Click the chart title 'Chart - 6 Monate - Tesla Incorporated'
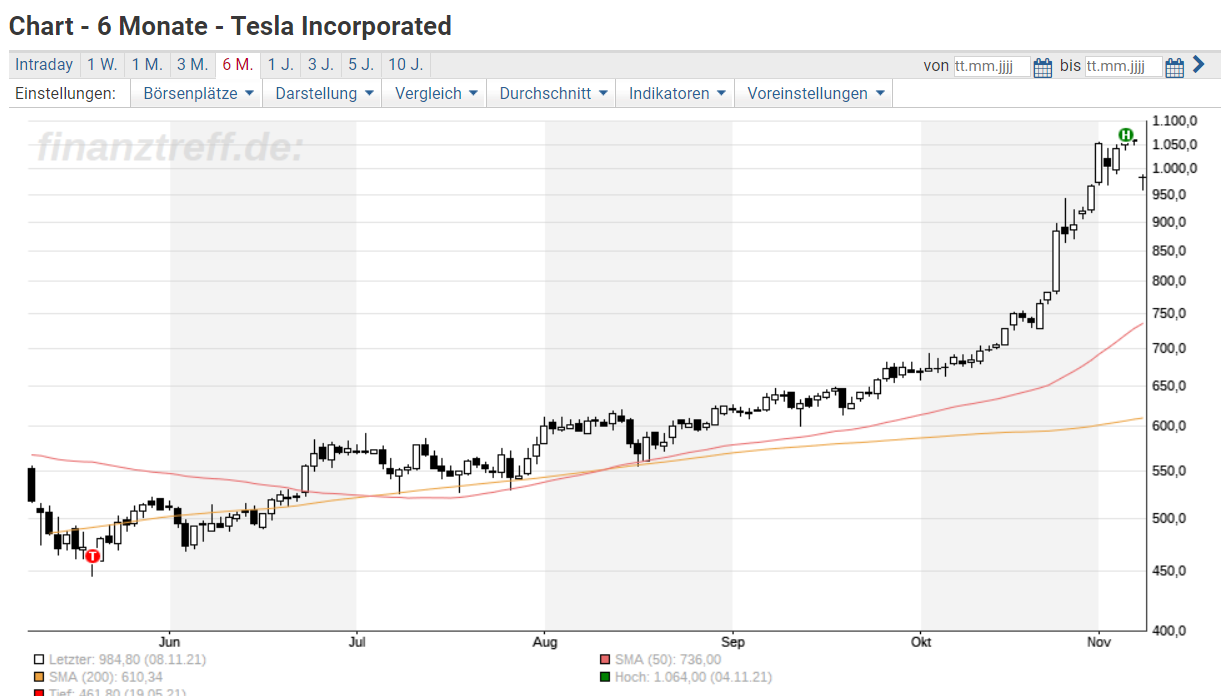 coord(230,26)
